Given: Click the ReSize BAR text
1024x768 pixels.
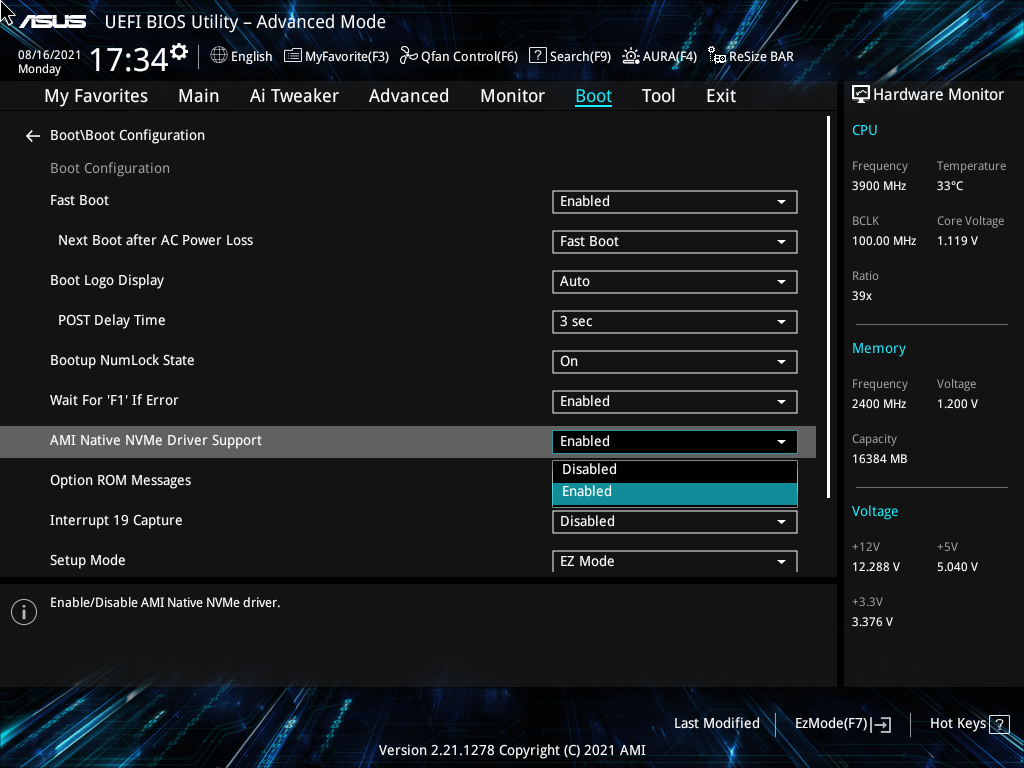Looking at the screenshot, I should pos(761,57).
